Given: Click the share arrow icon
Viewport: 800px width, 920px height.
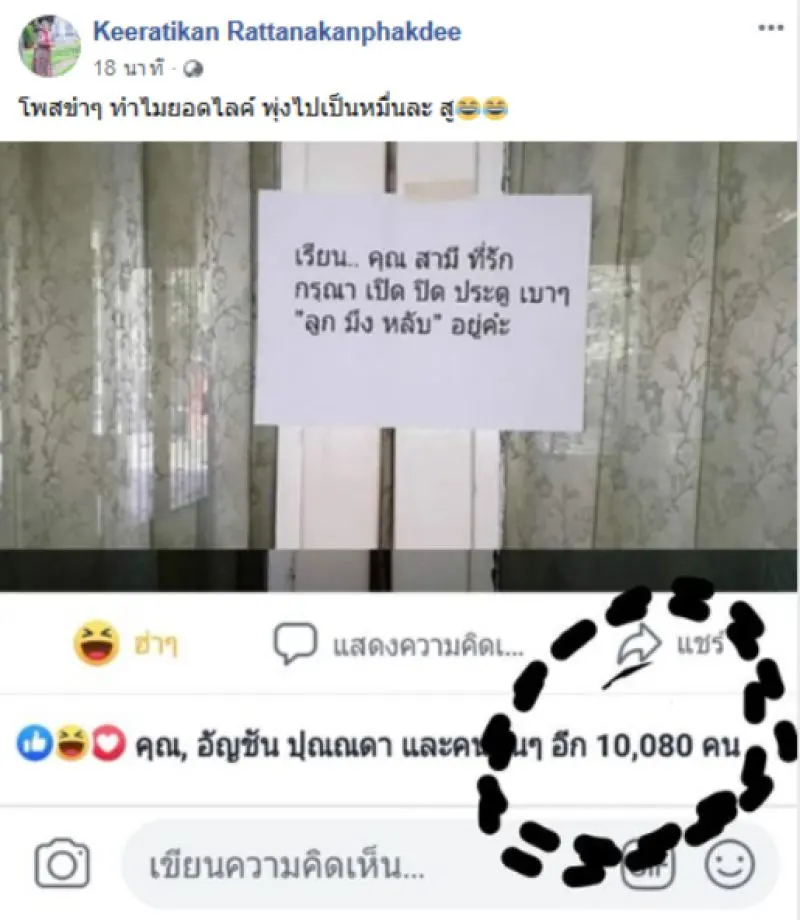Looking at the screenshot, I should click(x=639, y=644).
